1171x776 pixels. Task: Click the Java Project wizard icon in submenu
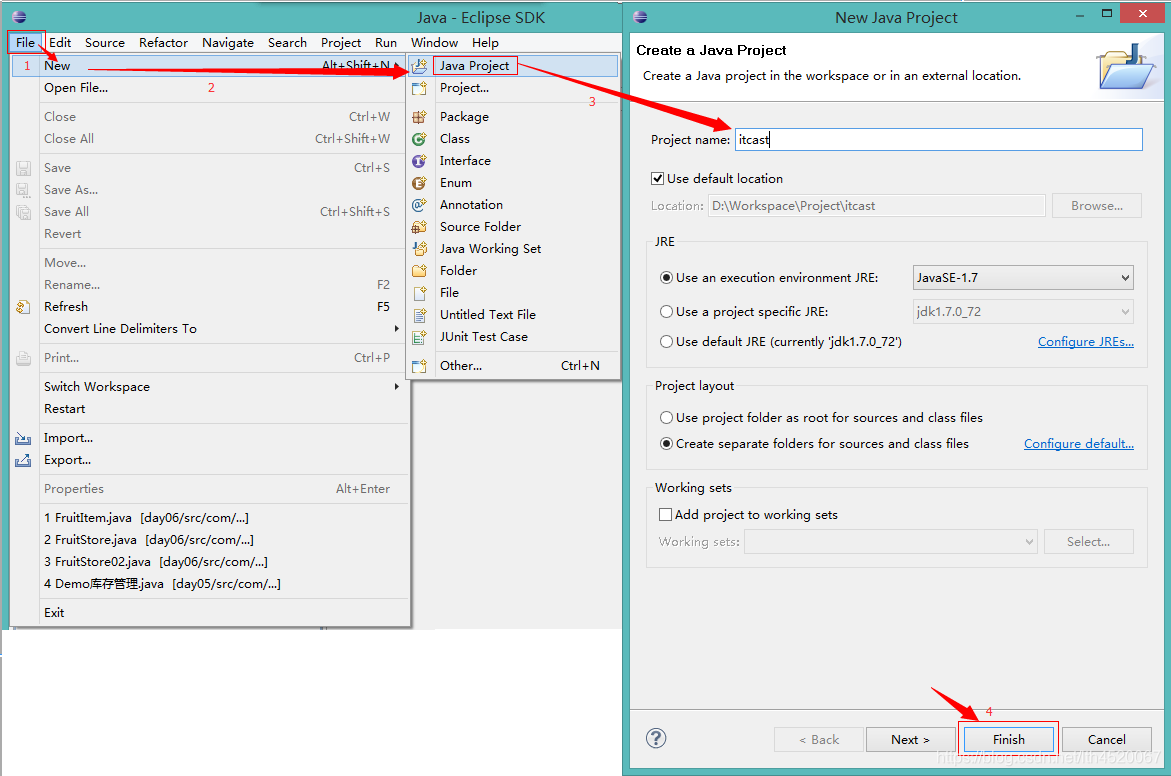[420, 66]
